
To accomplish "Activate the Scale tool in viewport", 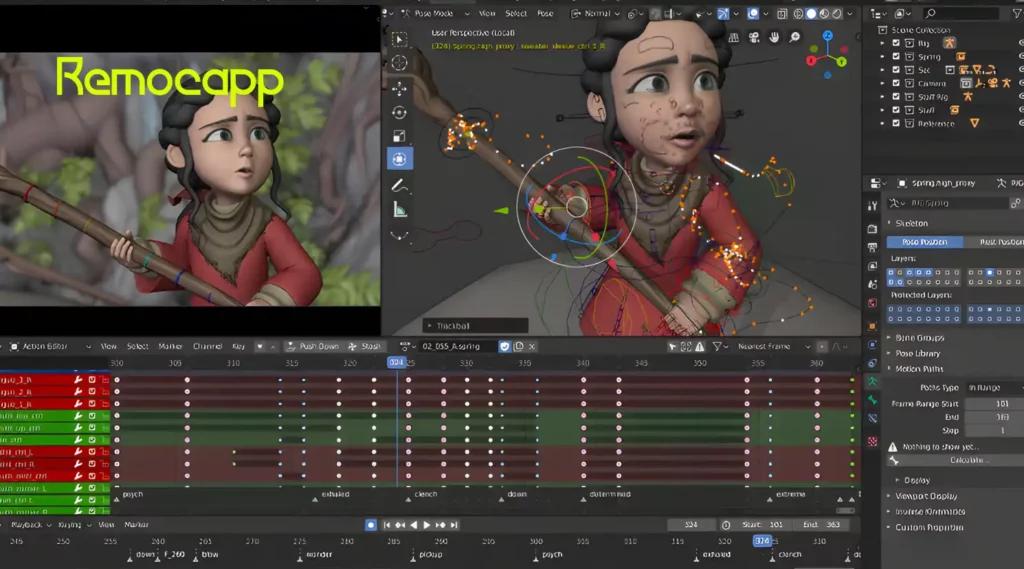I will pyautogui.click(x=400, y=136).
